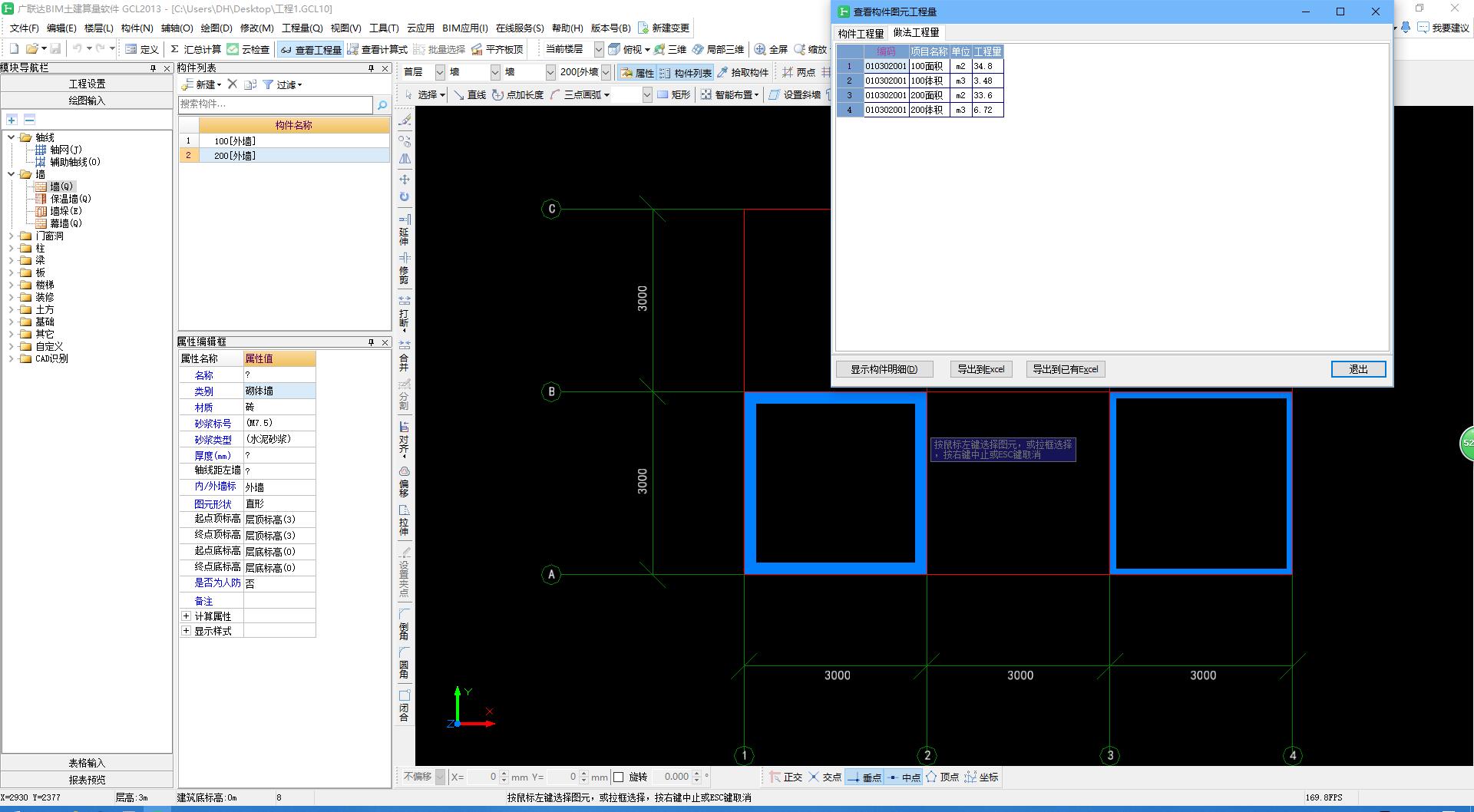Open the 200[外墙] component dropdown
Screen dimensions: 1474x812
pos(606,72)
